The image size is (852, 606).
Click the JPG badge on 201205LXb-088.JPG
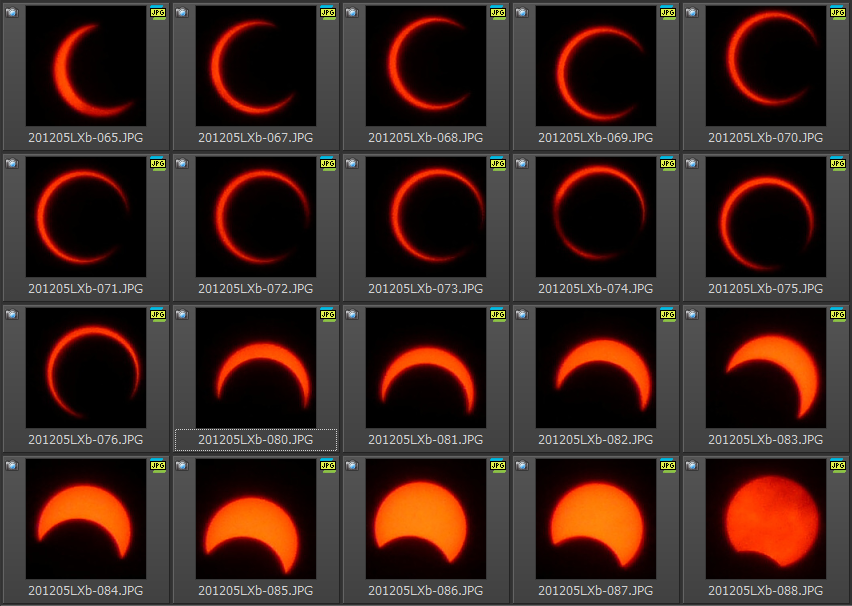(838, 466)
